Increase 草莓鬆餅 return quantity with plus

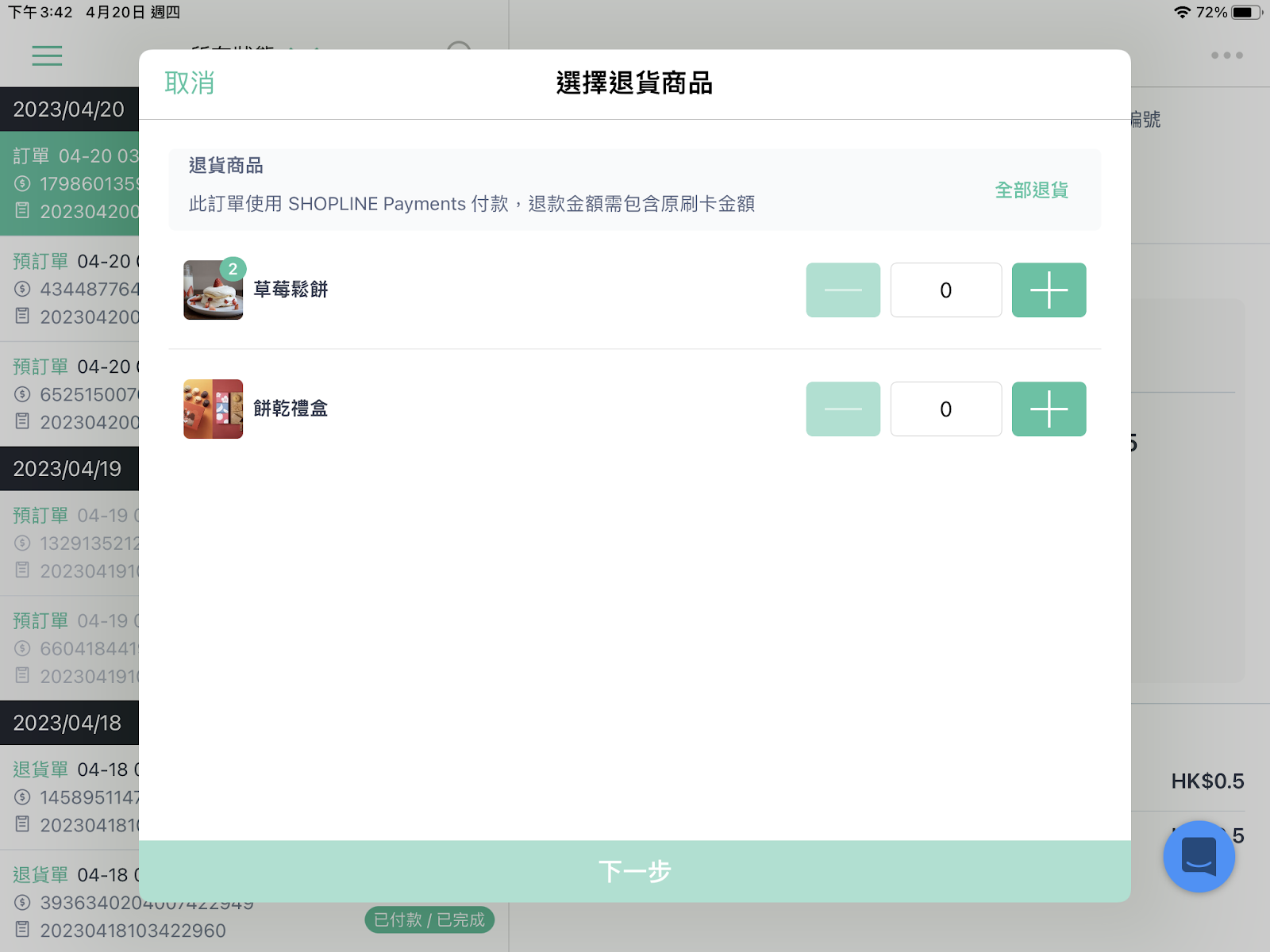[x=1049, y=290]
